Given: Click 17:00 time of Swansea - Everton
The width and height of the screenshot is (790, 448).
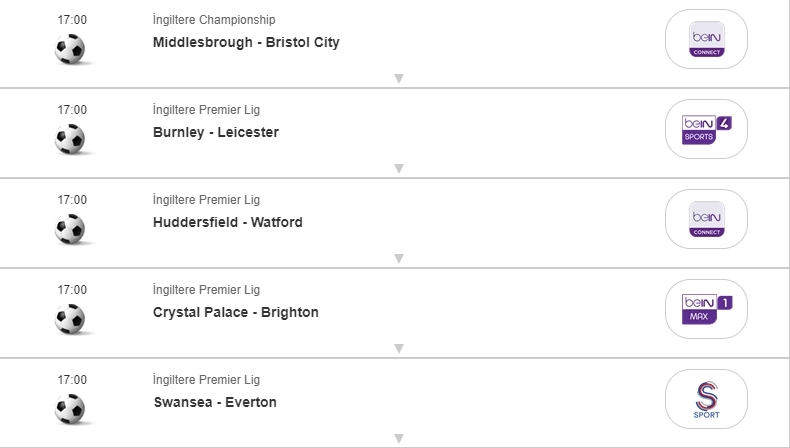Looking at the screenshot, I should (72, 380).
